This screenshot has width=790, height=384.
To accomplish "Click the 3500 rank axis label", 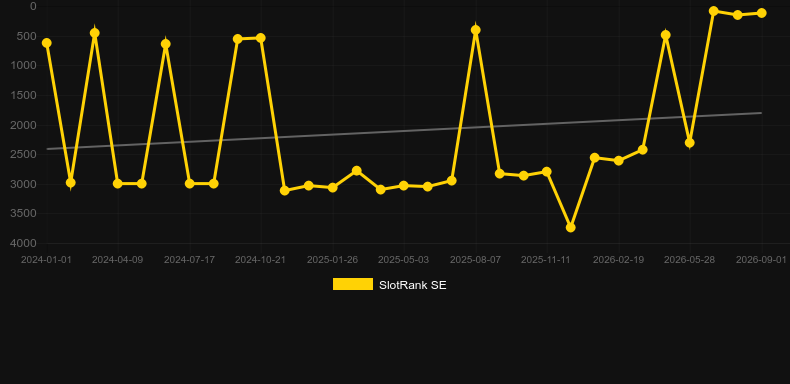I will [x=24, y=214].
